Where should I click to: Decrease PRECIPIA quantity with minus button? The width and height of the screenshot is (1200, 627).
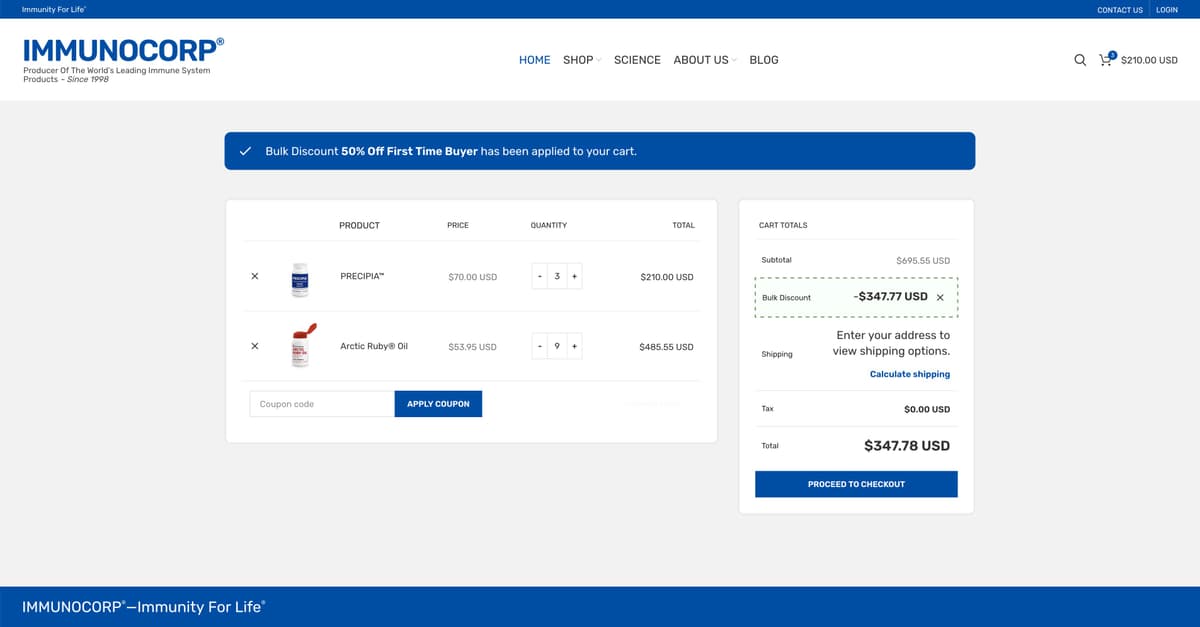tap(540, 276)
